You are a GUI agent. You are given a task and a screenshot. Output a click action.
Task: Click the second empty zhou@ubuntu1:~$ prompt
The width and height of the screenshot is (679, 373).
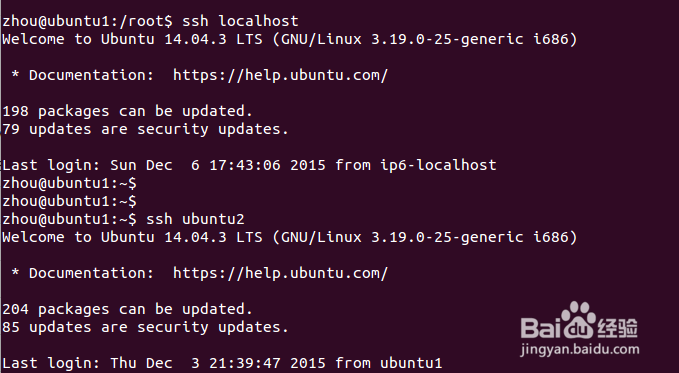pos(69,201)
